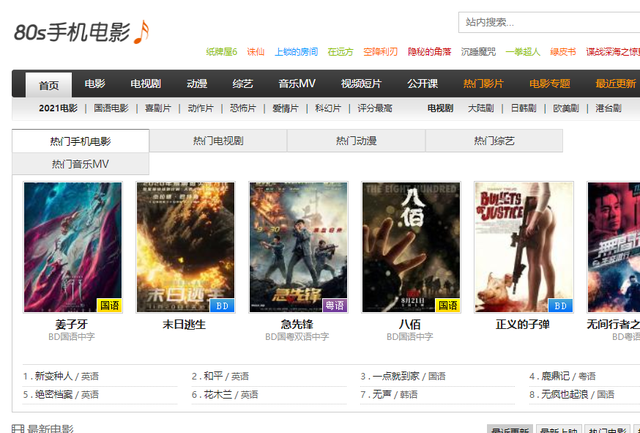Screen dimensions: 640x433
Task: Click the 急先锋 title link
Action: 297,324
